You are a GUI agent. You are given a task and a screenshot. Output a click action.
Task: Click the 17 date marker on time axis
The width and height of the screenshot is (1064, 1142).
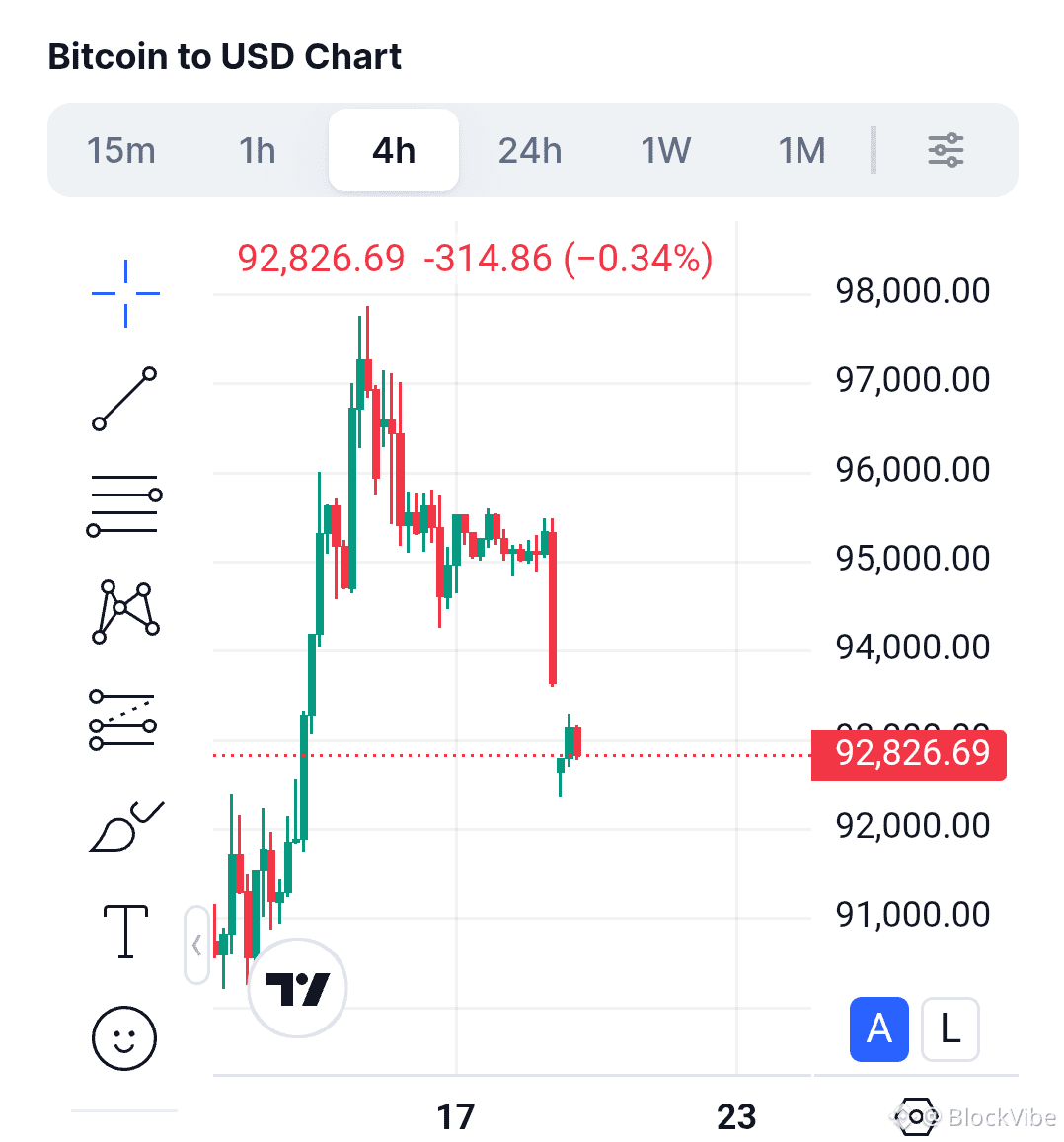[x=456, y=1116]
